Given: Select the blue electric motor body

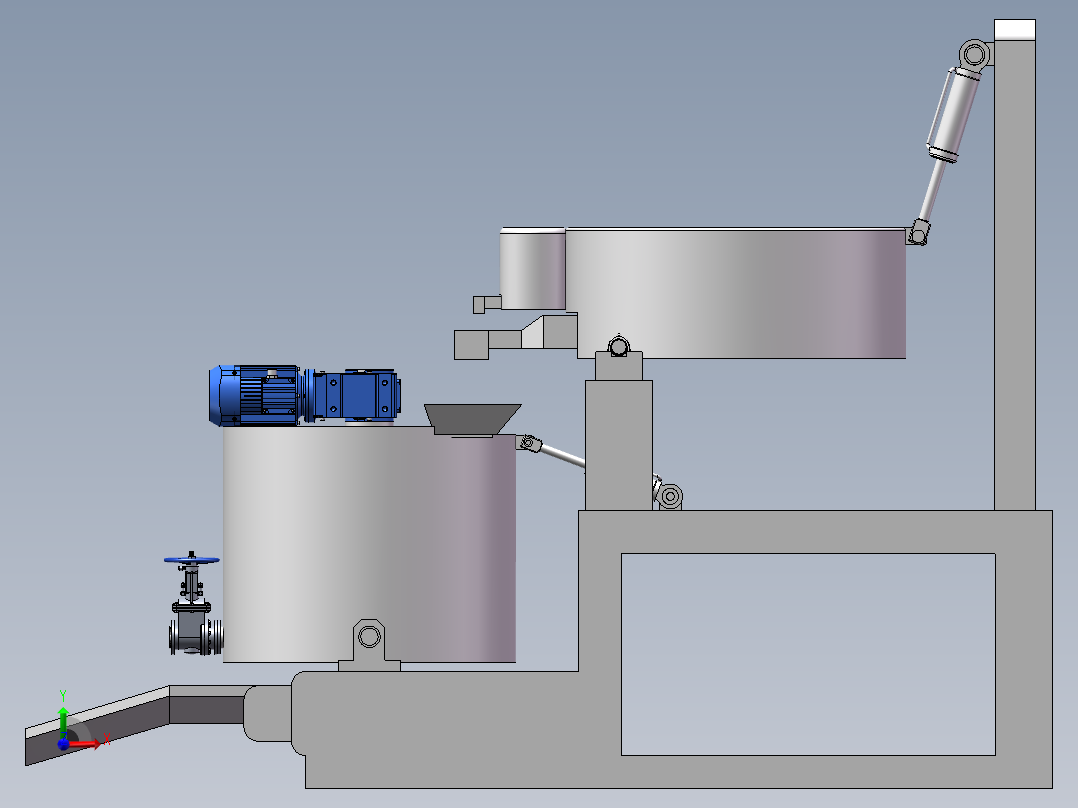Looking at the screenshot, I should tap(254, 395).
